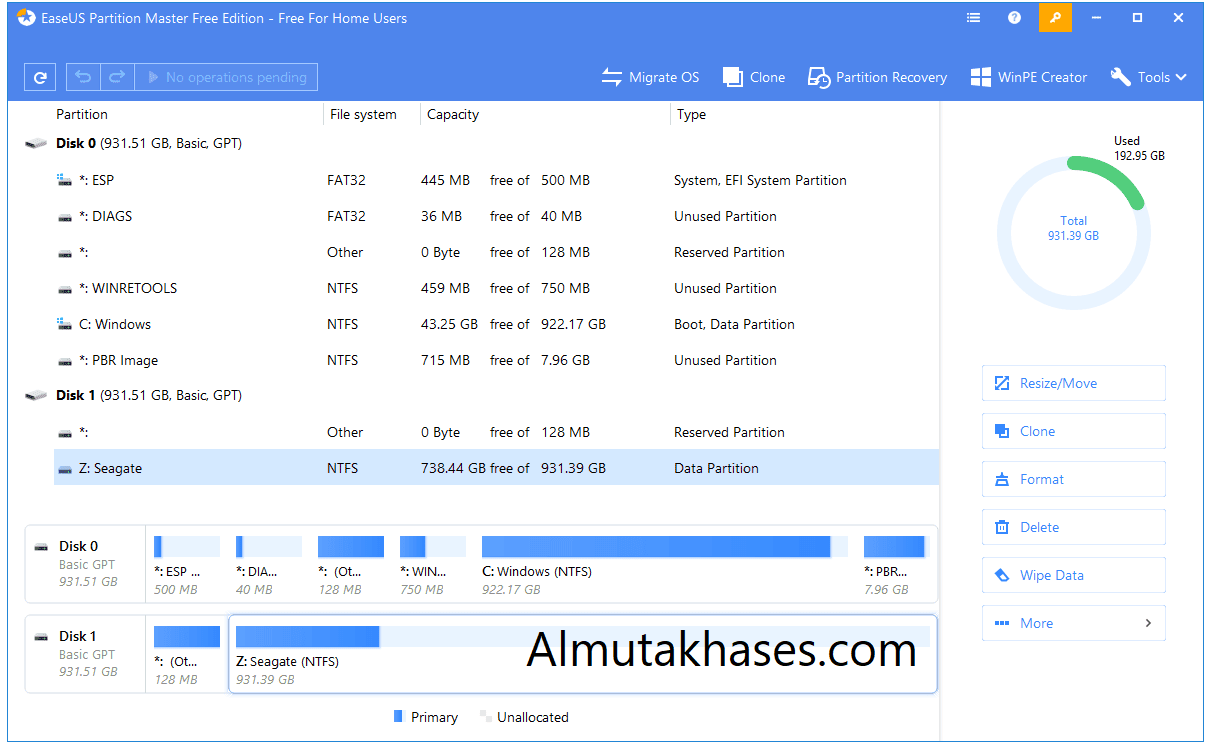Click the Wipe Data eraser icon
The image size is (1211, 747).
[1002, 575]
